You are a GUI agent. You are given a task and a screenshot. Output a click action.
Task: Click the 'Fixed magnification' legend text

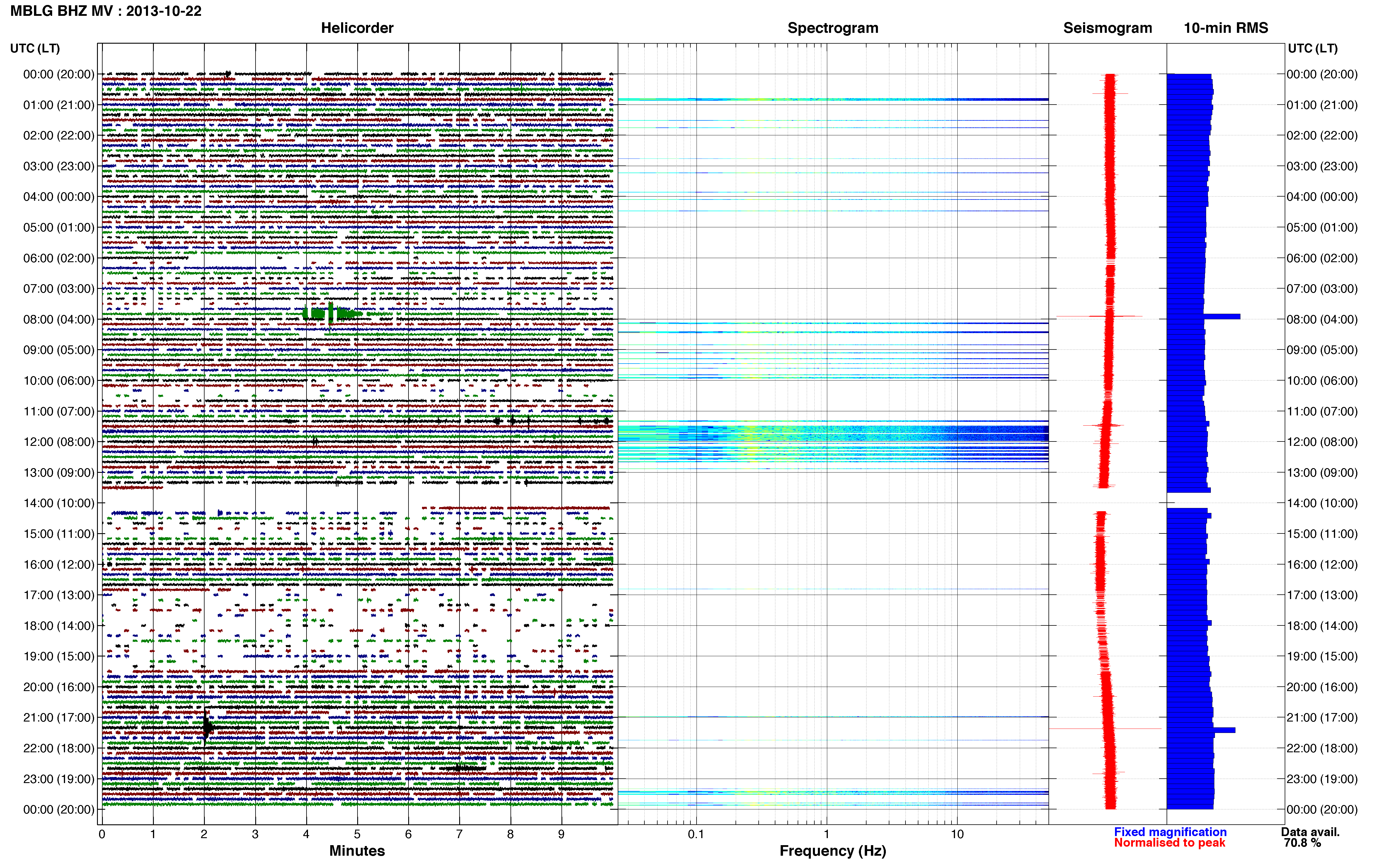(1170, 832)
